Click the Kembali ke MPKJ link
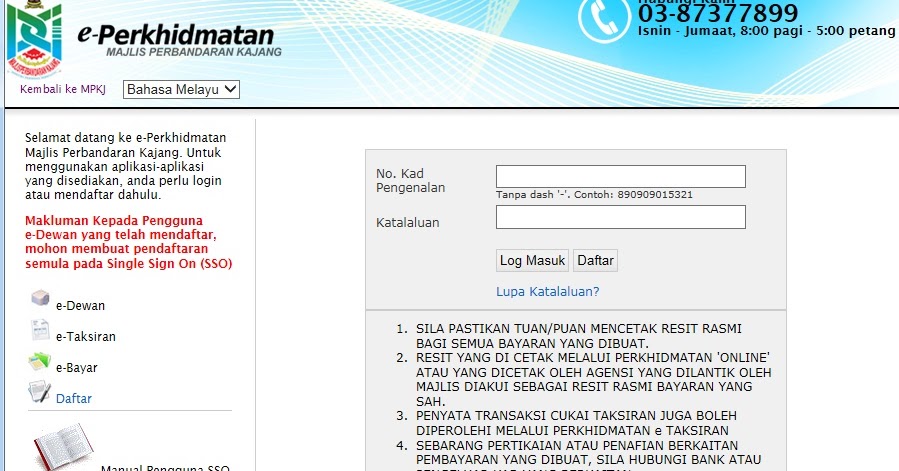This screenshot has width=899, height=471. (63, 89)
